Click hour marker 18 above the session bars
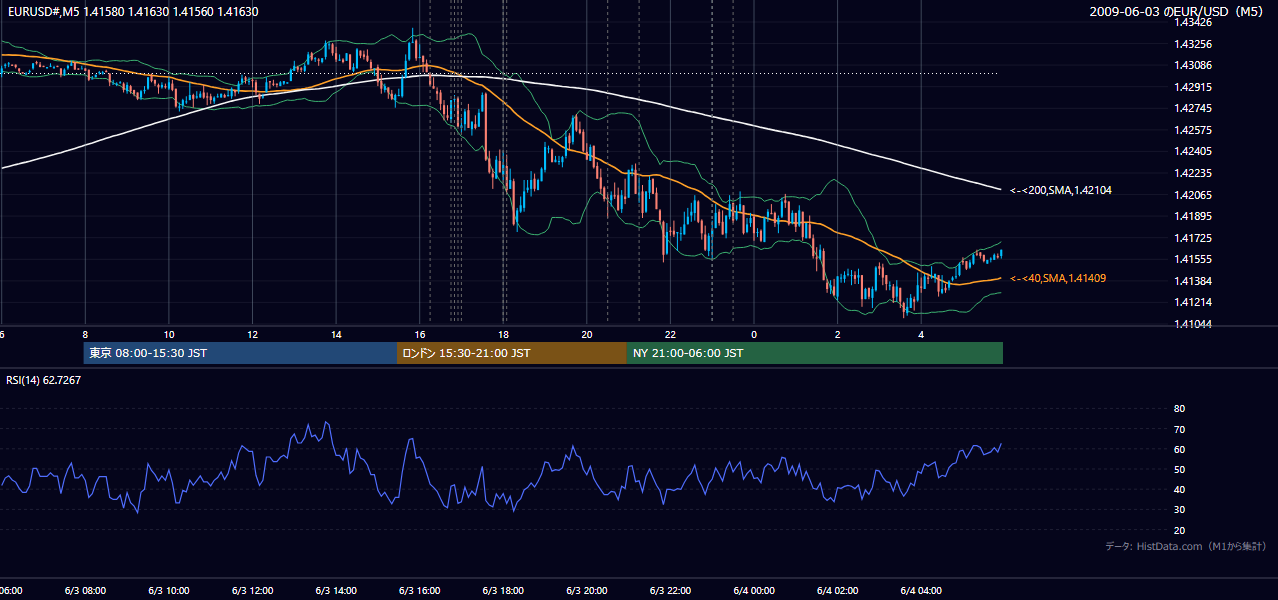 [x=503, y=334]
